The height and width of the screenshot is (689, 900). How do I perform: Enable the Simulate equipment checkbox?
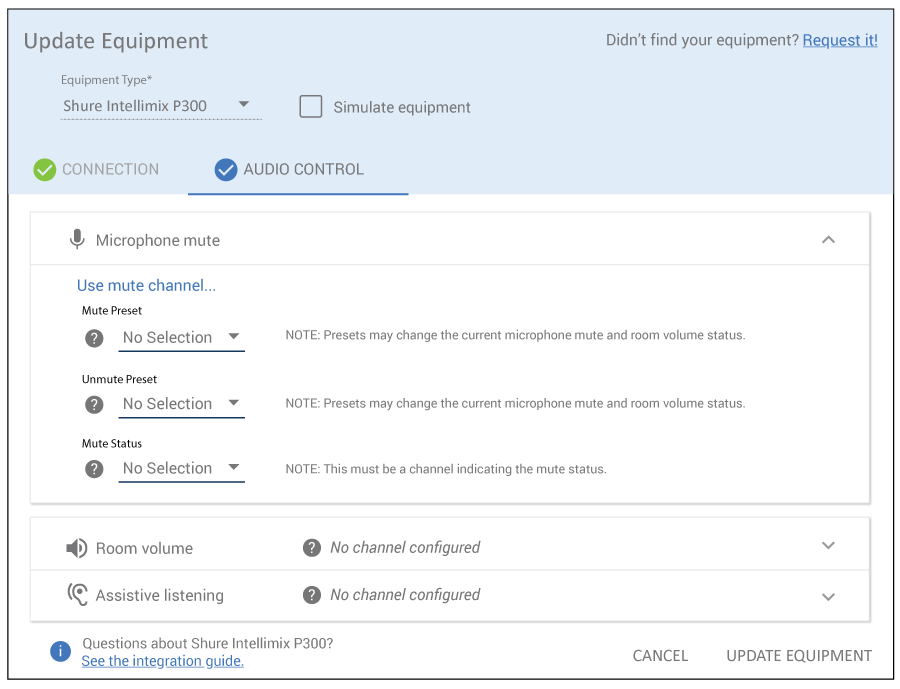(x=311, y=107)
